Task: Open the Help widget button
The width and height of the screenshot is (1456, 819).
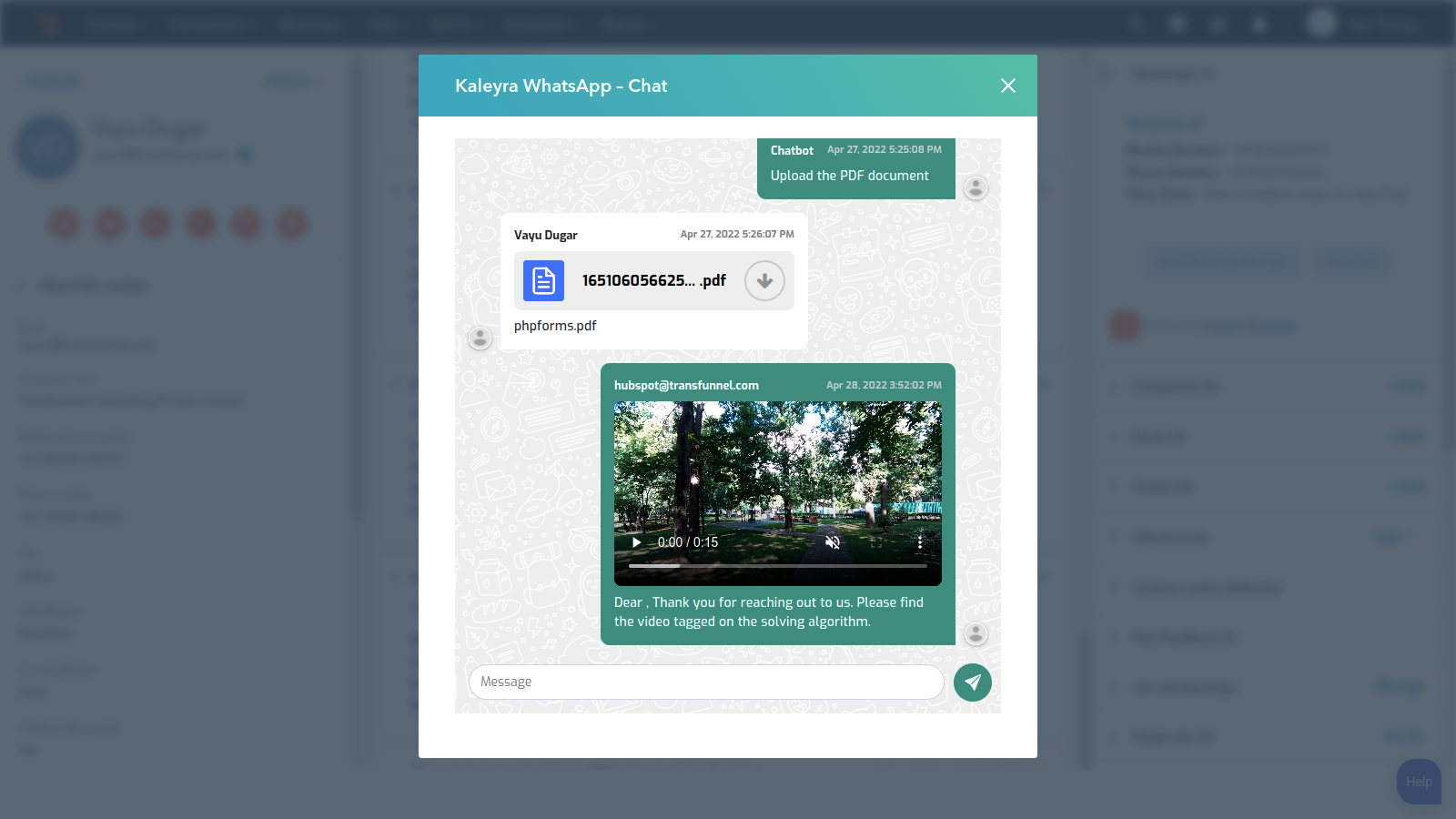Action: click(1419, 782)
